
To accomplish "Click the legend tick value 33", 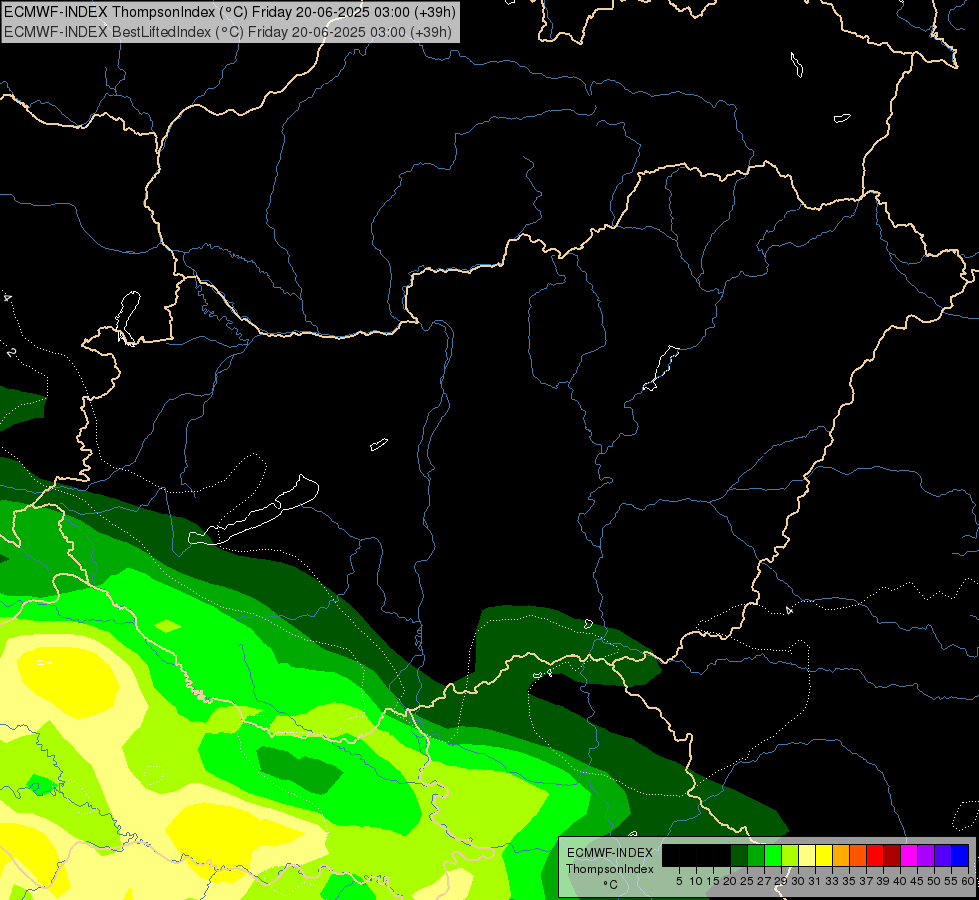I will [x=832, y=881].
